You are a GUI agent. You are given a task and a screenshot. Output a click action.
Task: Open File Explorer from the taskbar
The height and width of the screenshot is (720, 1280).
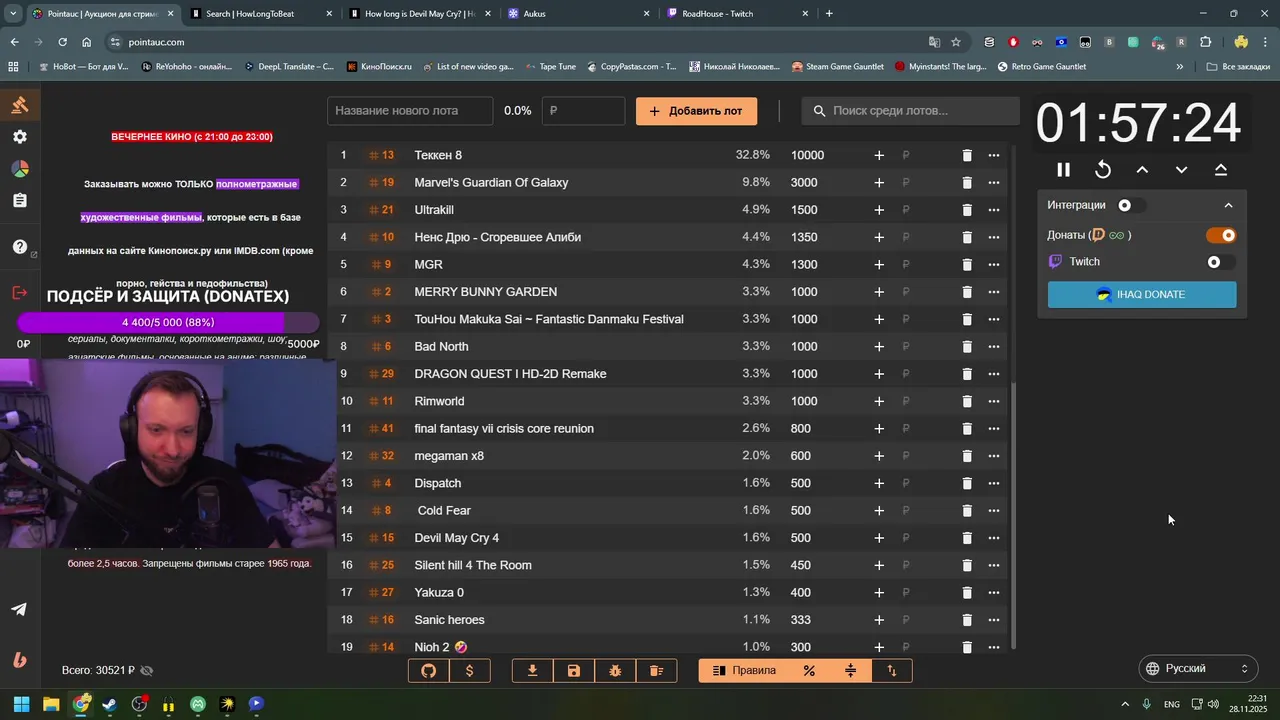(51, 704)
